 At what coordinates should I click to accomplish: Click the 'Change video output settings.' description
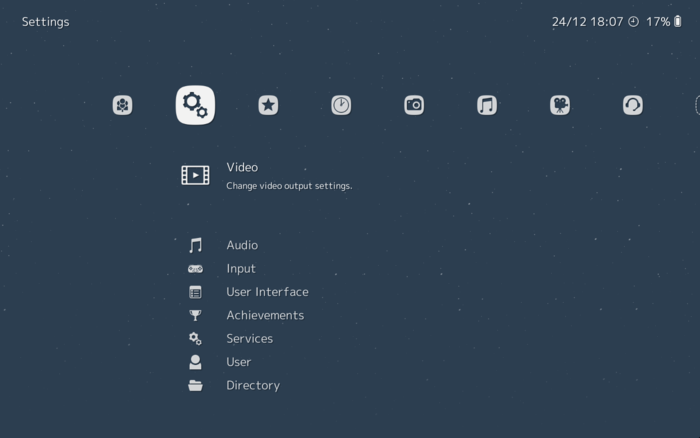point(289,186)
